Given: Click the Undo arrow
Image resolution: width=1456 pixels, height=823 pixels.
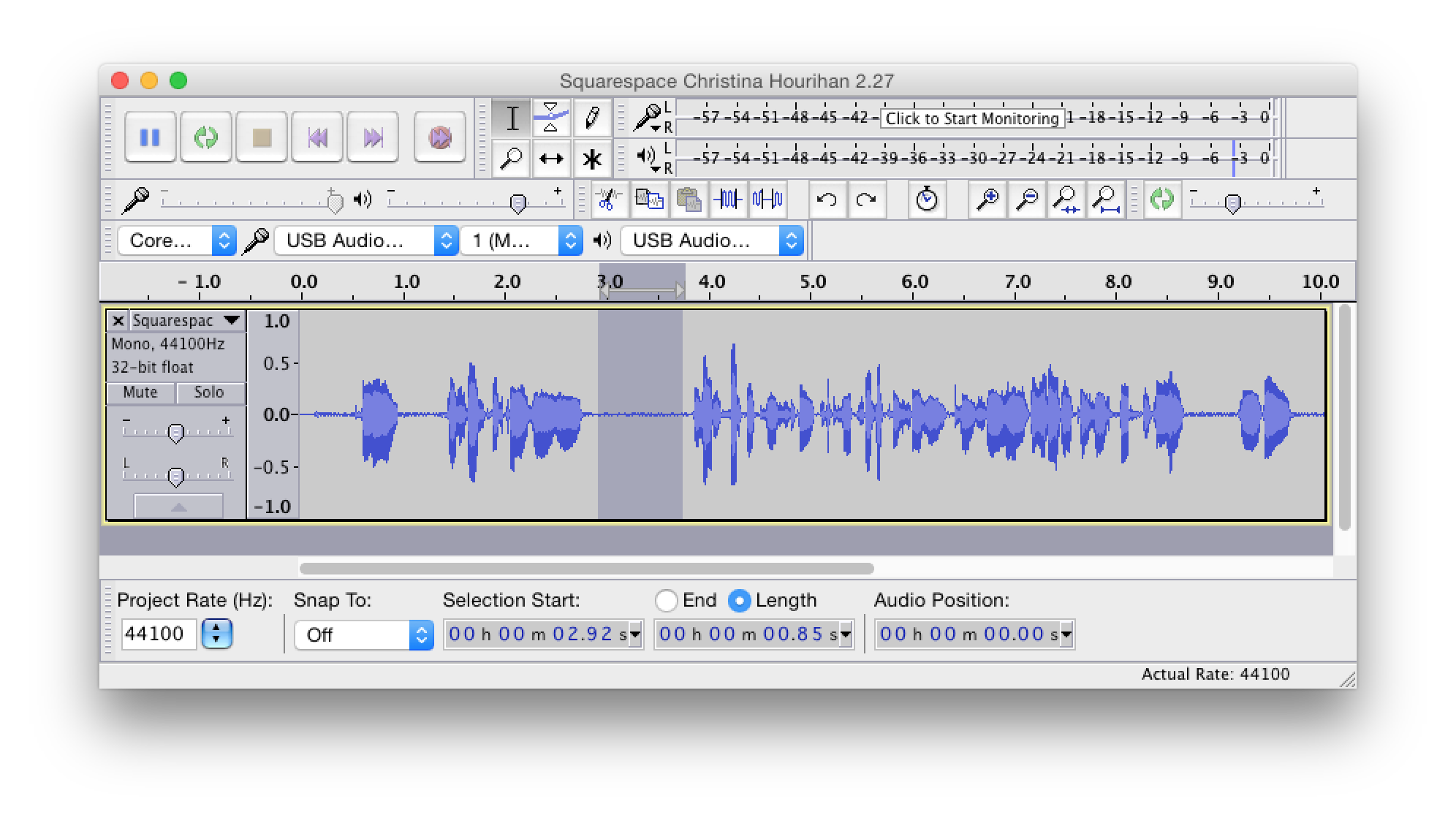Looking at the screenshot, I should 827,199.
